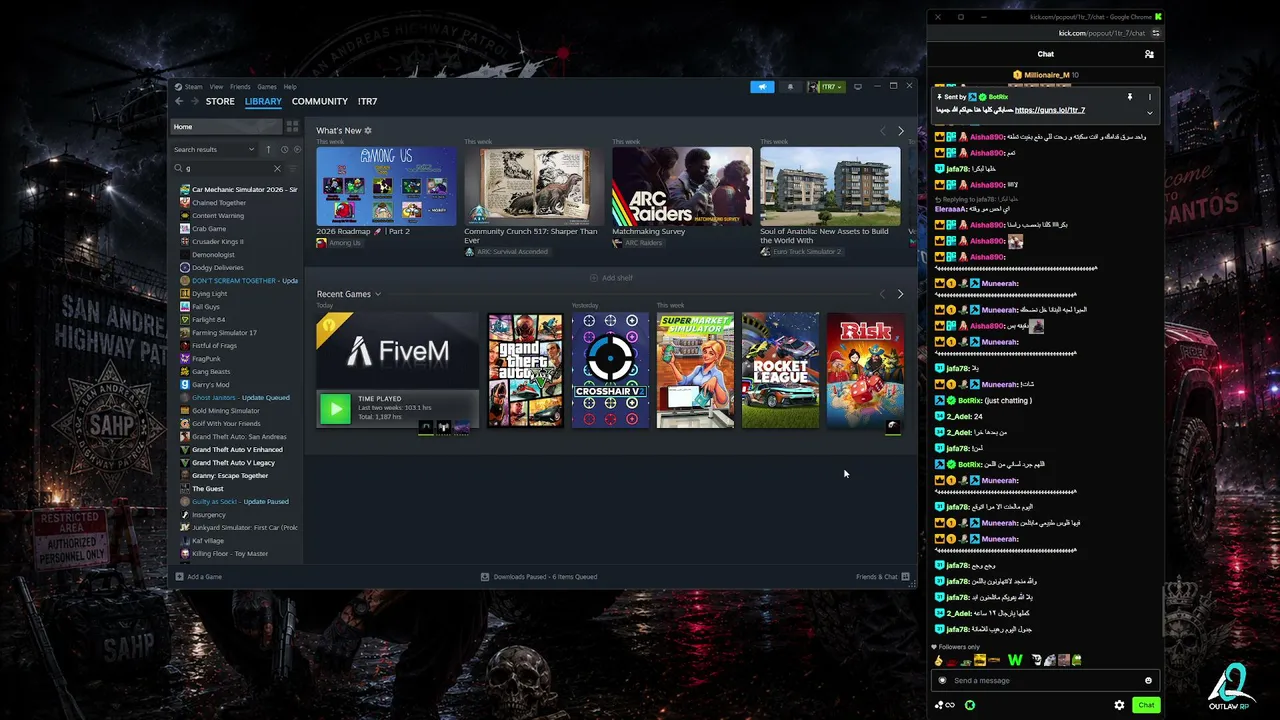Customize What's New with gear icon
1280x720 pixels.
pyautogui.click(x=368, y=131)
